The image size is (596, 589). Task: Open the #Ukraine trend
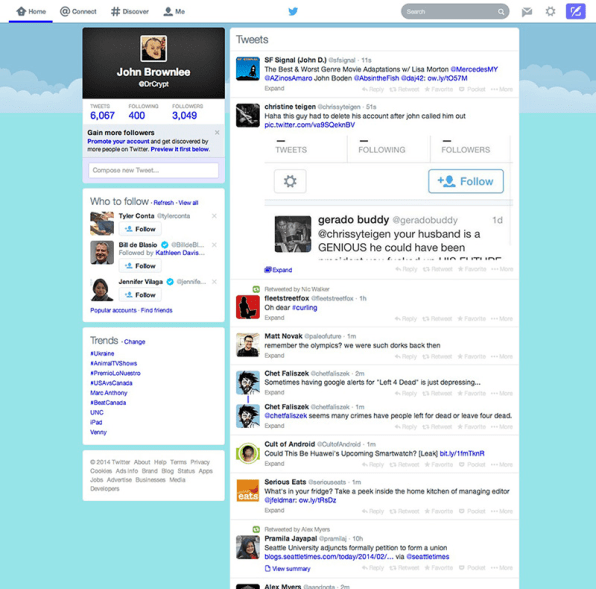(102, 353)
